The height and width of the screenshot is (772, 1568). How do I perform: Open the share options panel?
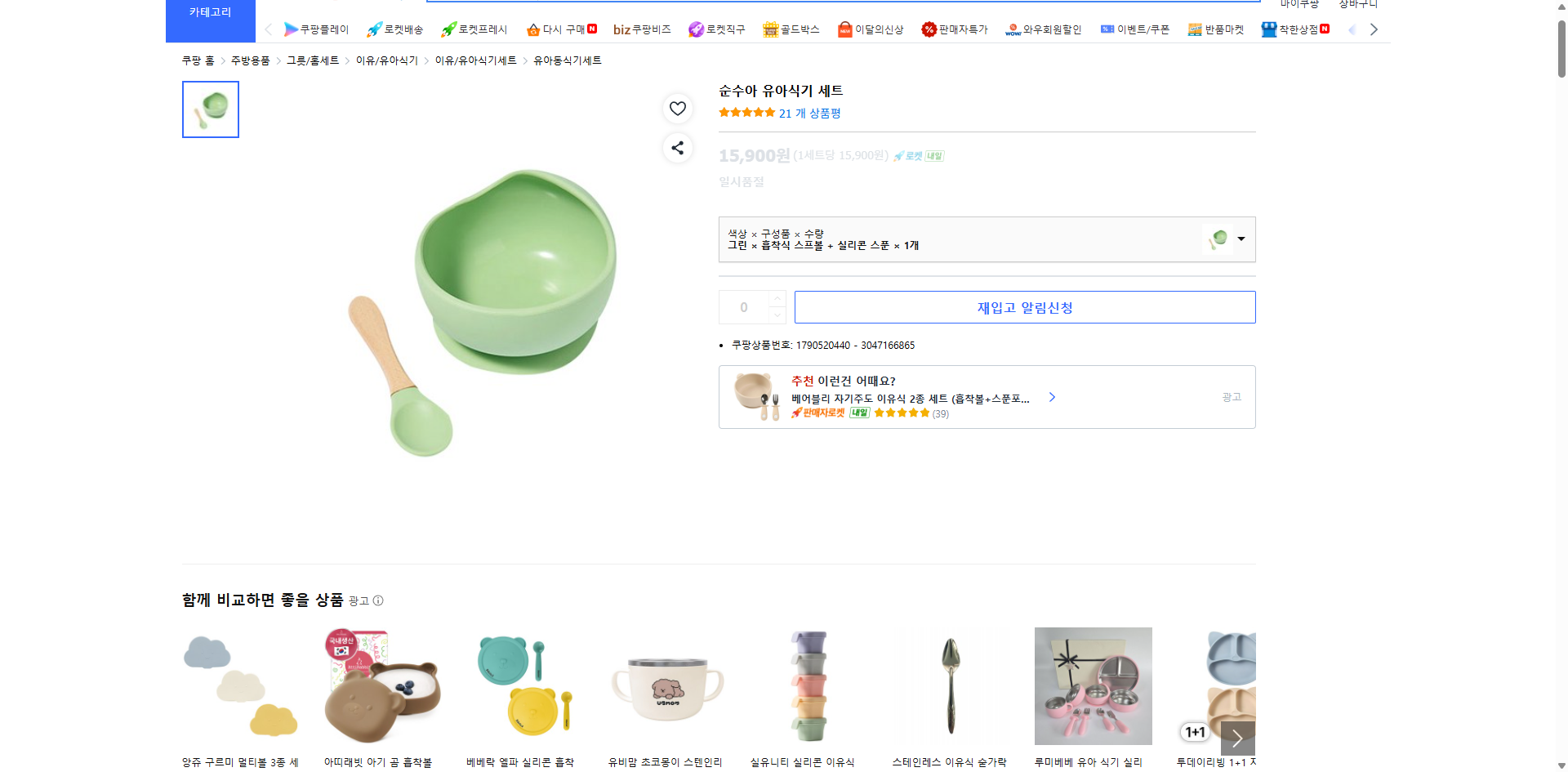click(x=677, y=148)
